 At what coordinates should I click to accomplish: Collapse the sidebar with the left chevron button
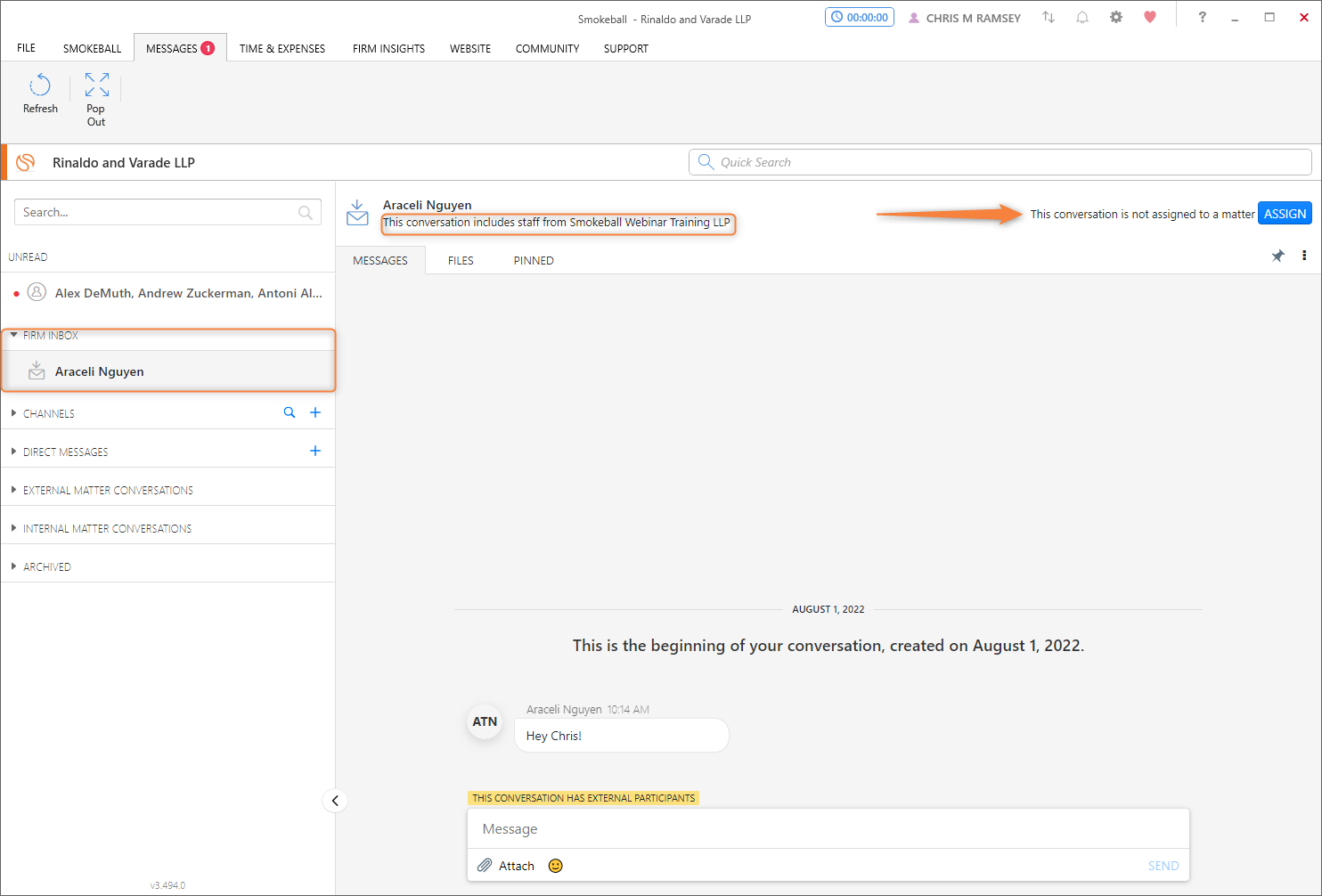[x=335, y=801]
